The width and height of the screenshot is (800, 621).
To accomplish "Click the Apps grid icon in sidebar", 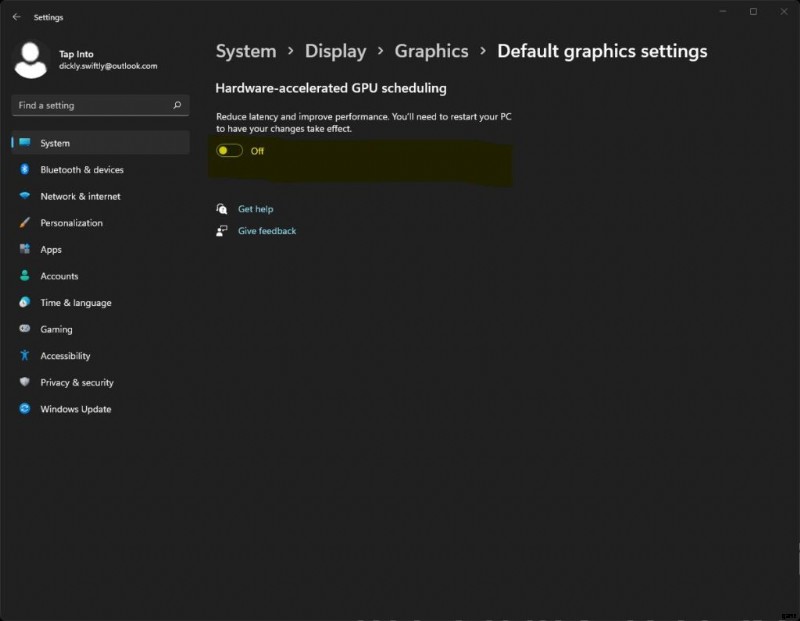I will coord(24,249).
